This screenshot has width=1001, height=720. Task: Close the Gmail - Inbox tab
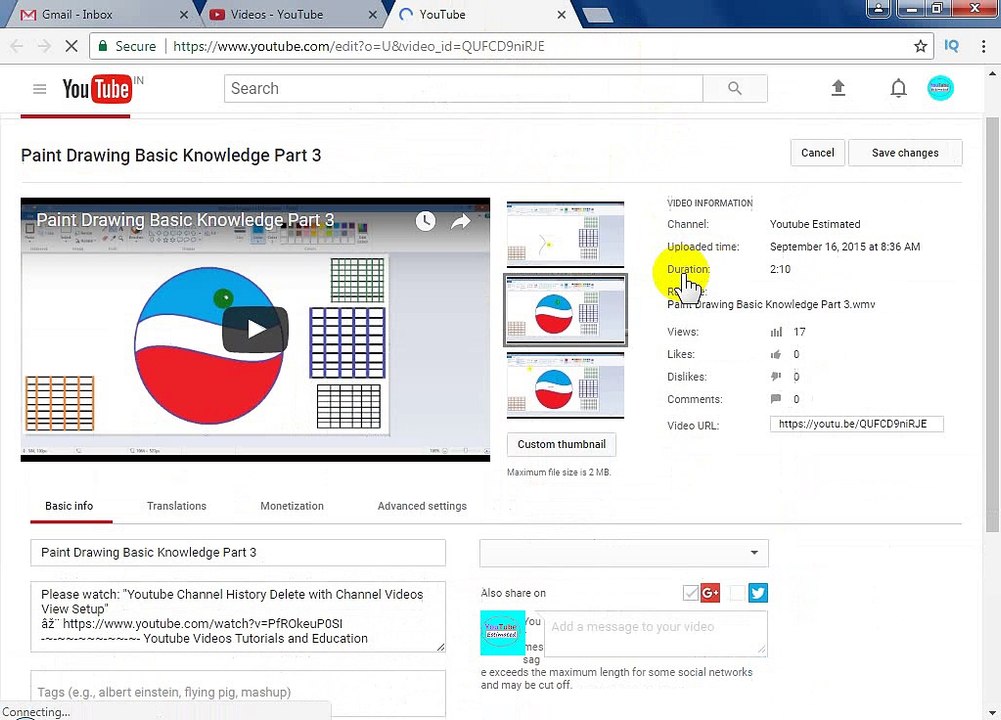pyautogui.click(x=184, y=14)
